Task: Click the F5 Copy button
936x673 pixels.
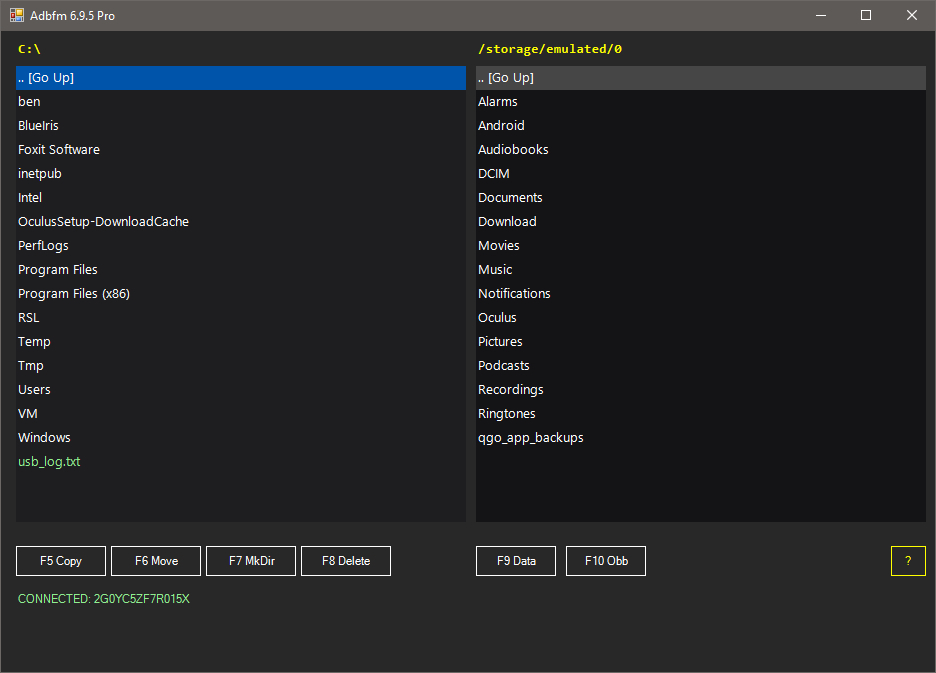Action: (x=61, y=561)
